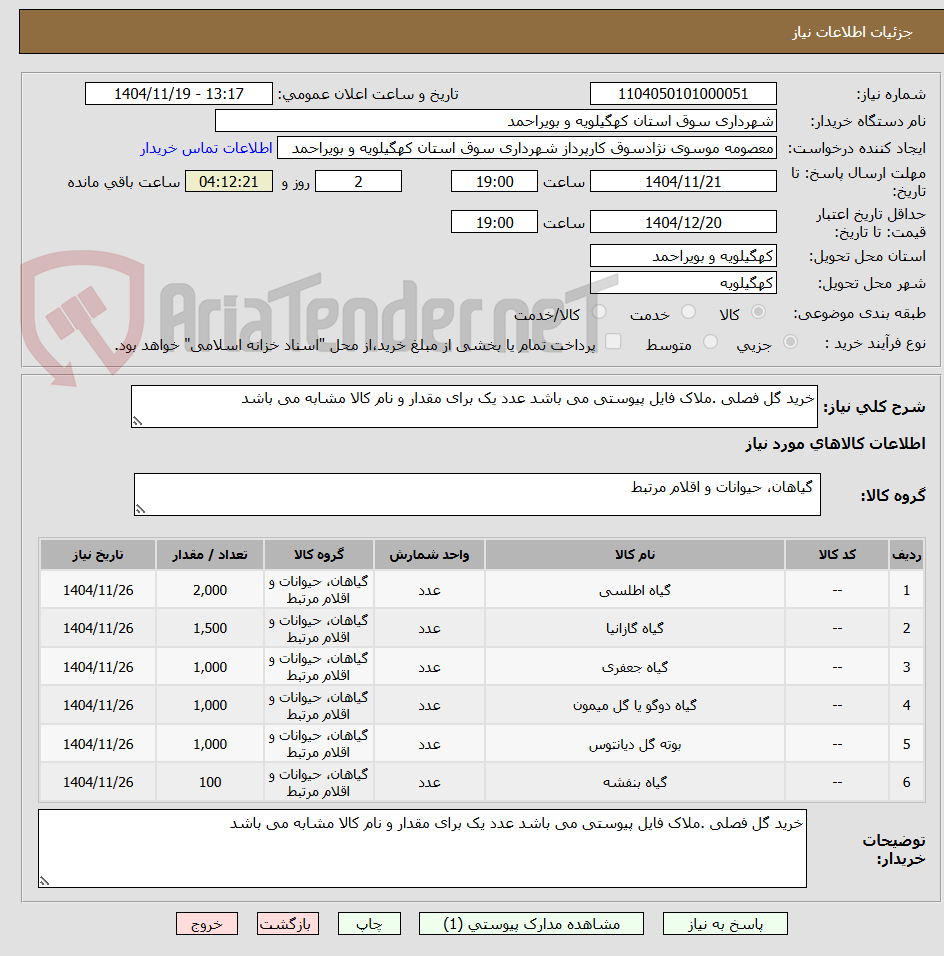Click the need date in the گیاه اطلسی row
This screenshot has height=956, width=944.
point(98,590)
